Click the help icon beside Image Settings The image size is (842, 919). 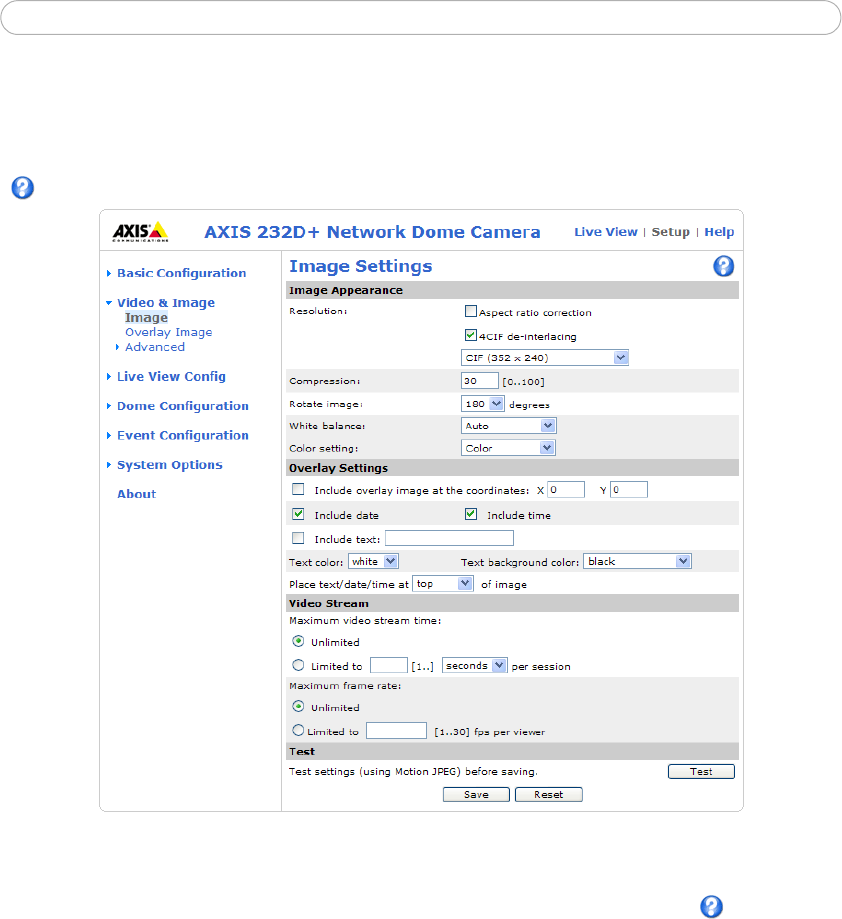723,266
